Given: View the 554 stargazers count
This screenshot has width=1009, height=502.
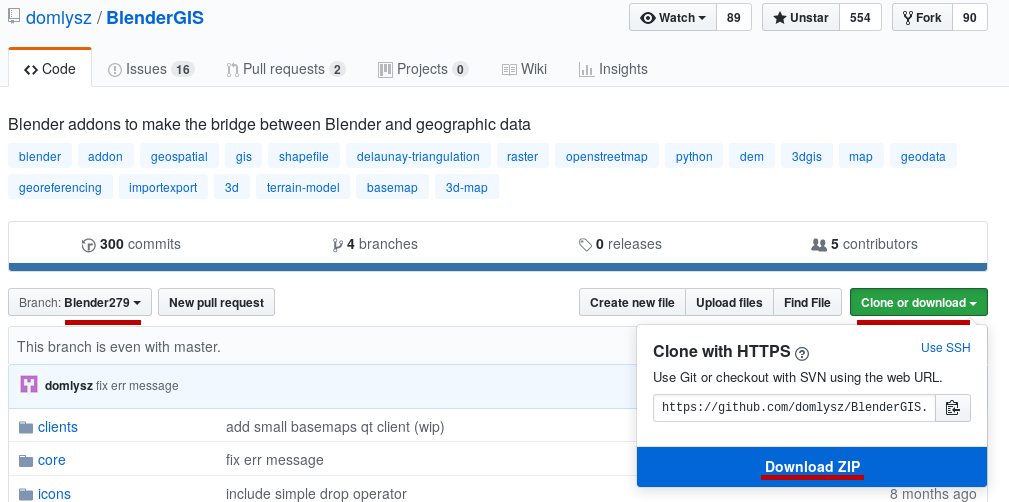Looking at the screenshot, I should pos(860,17).
